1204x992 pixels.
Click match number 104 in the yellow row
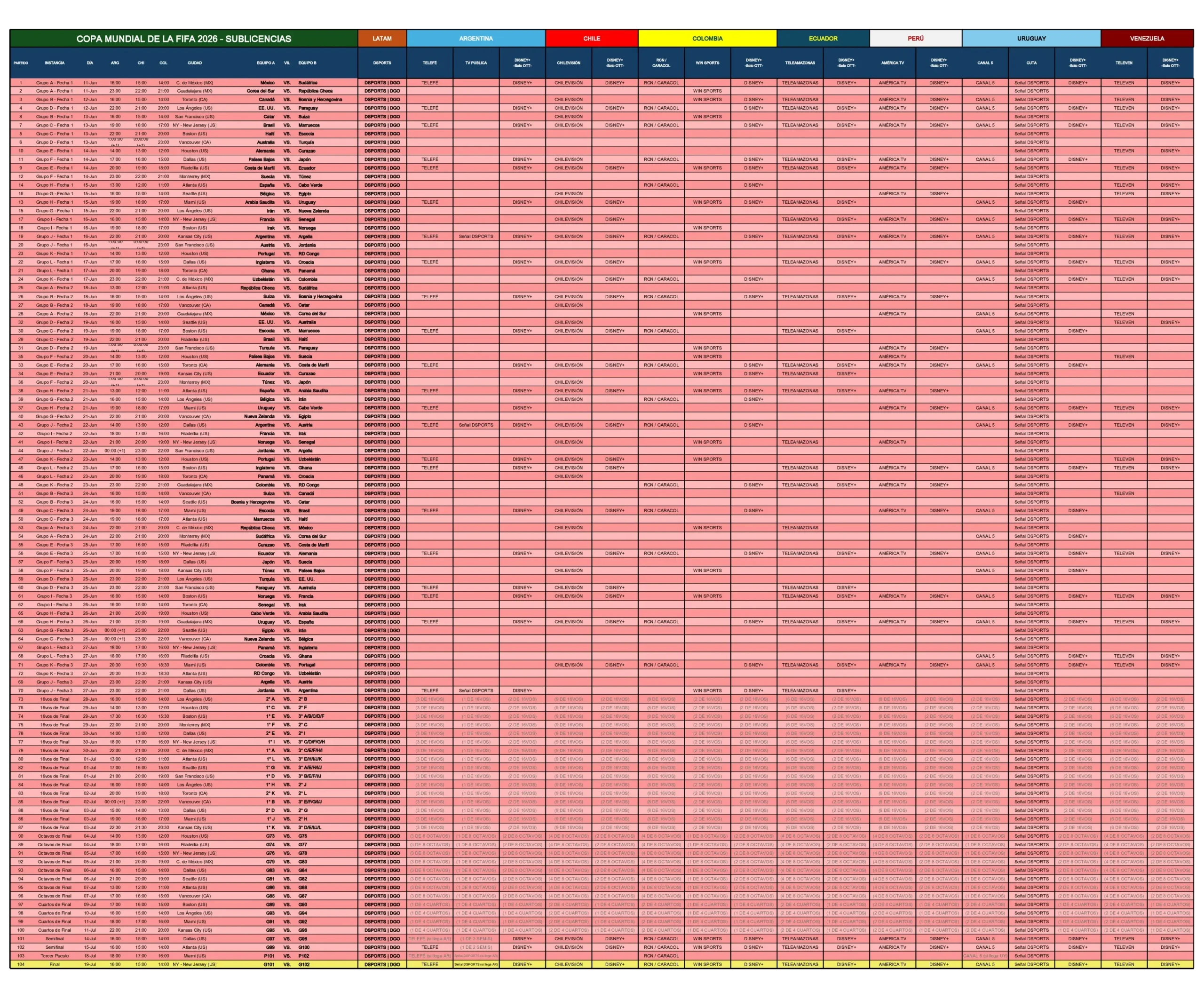(21, 964)
